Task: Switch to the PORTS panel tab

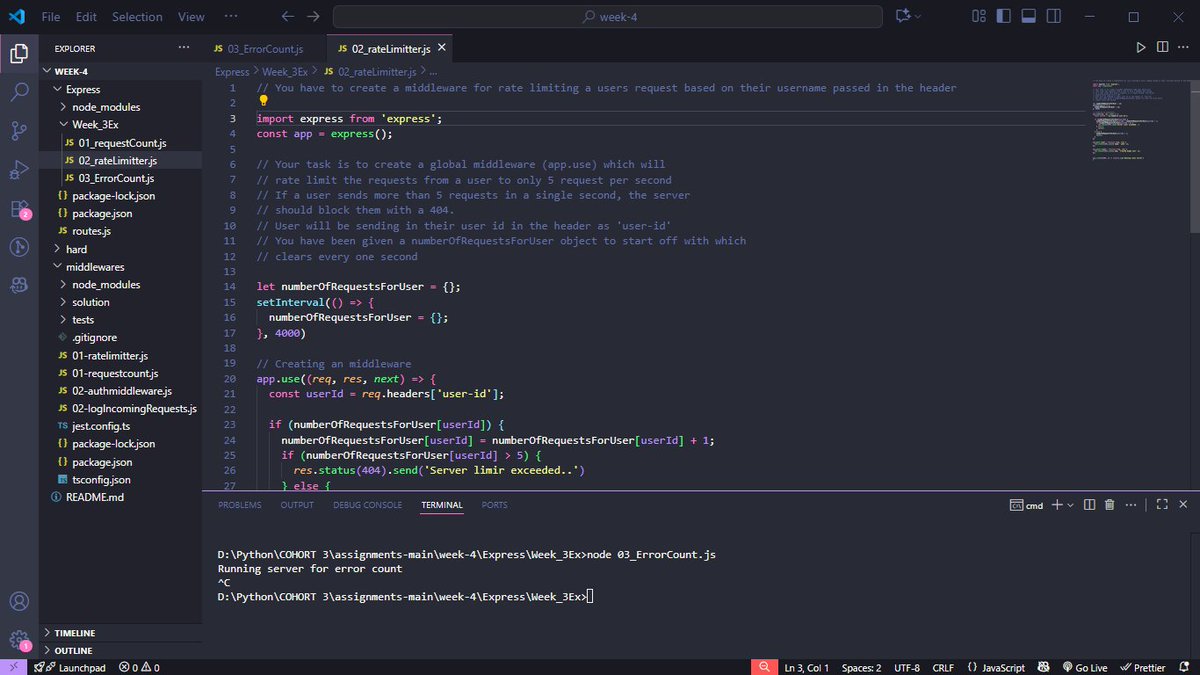Action: pyautogui.click(x=494, y=505)
